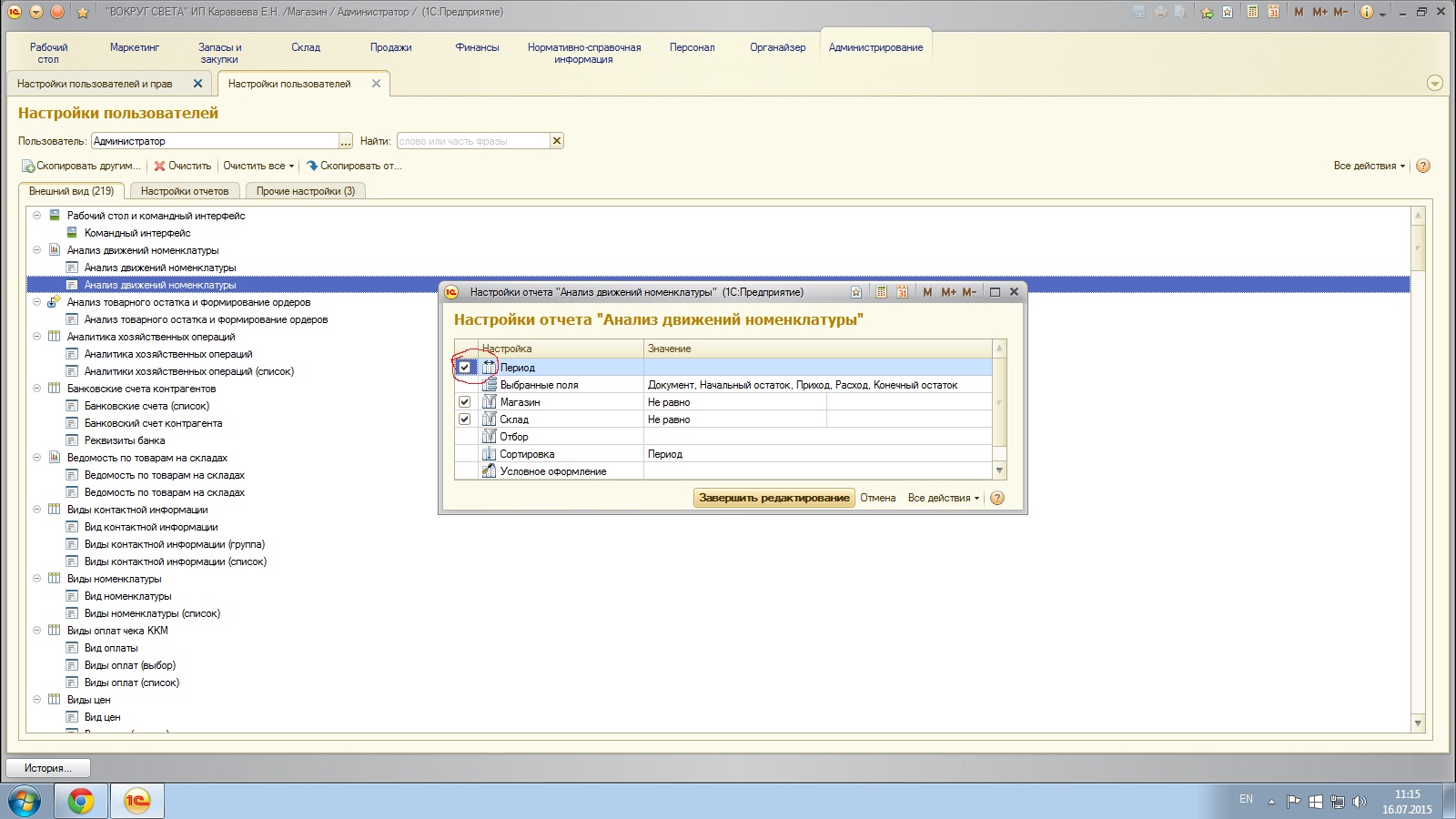Image resolution: width=1456 pixels, height=819 pixels.
Task: Open the Продажи section
Action: (391, 47)
